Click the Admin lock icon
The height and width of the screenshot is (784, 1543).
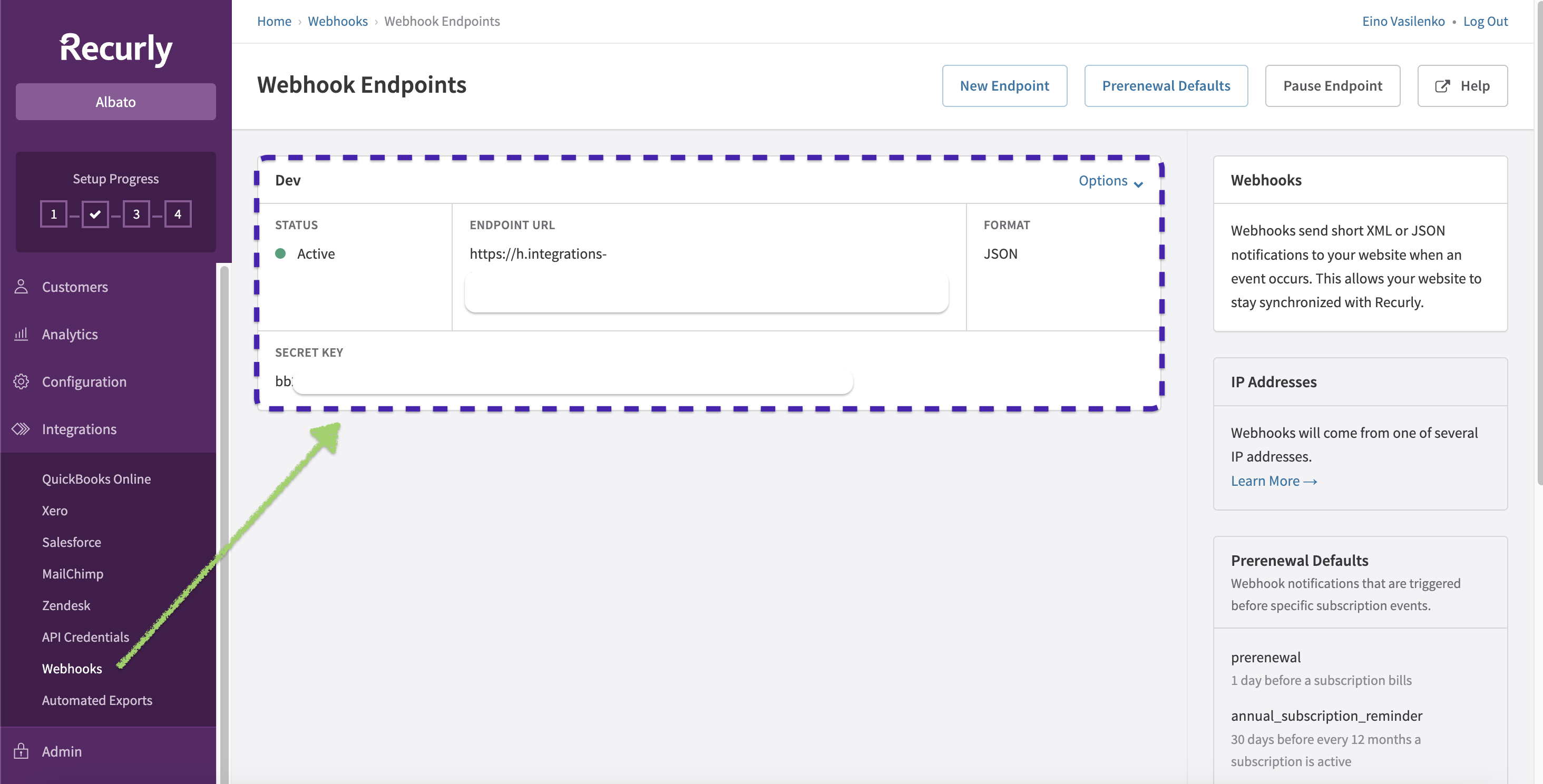click(21, 751)
